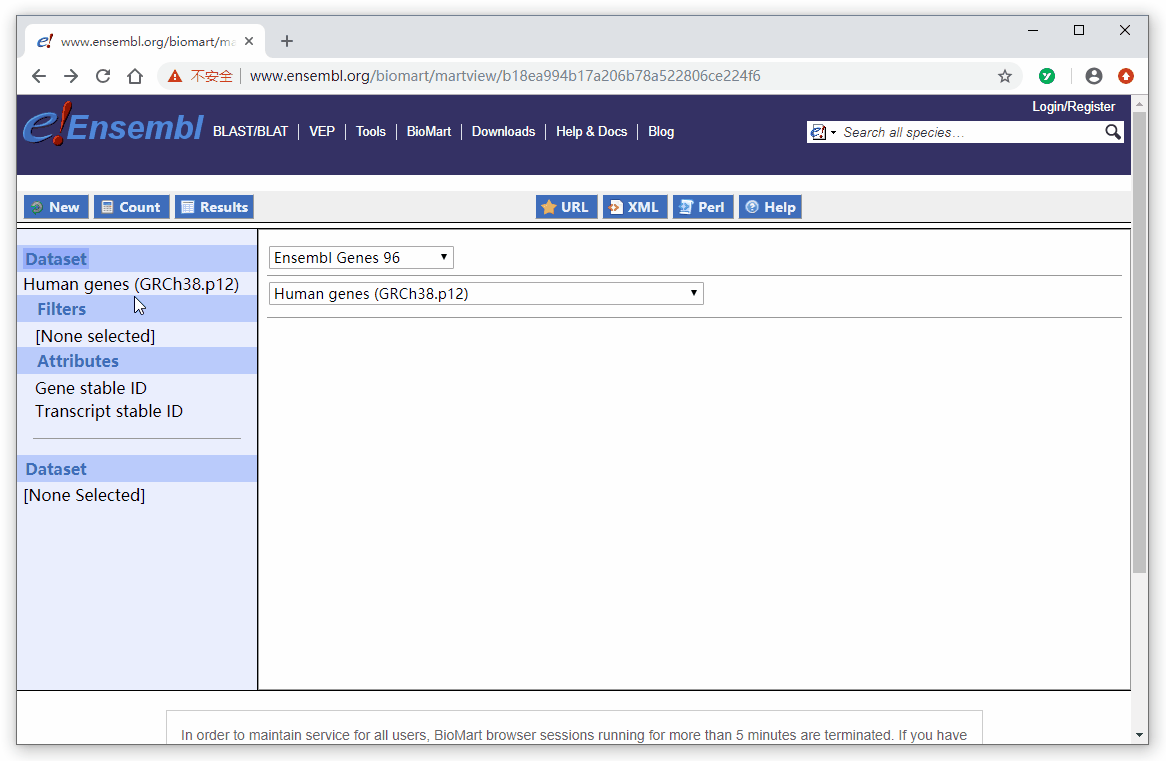Click the insecure site warning triangle
1166x761 pixels.
(x=175, y=76)
